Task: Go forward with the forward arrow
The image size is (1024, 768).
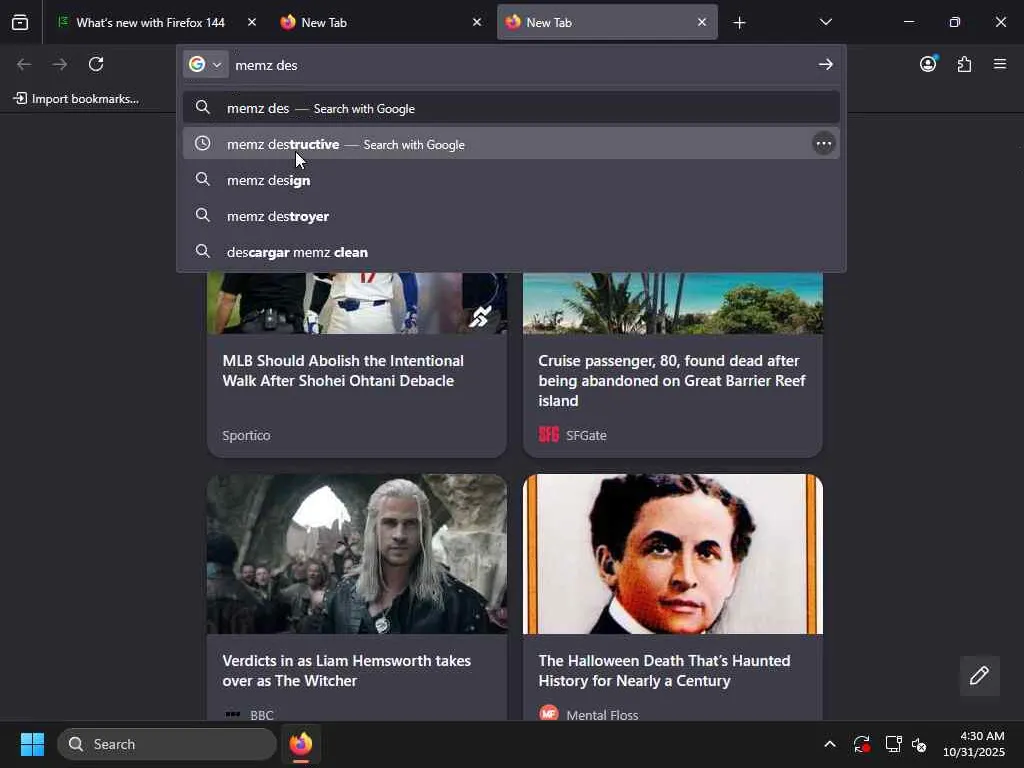Action: (x=60, y=64)
